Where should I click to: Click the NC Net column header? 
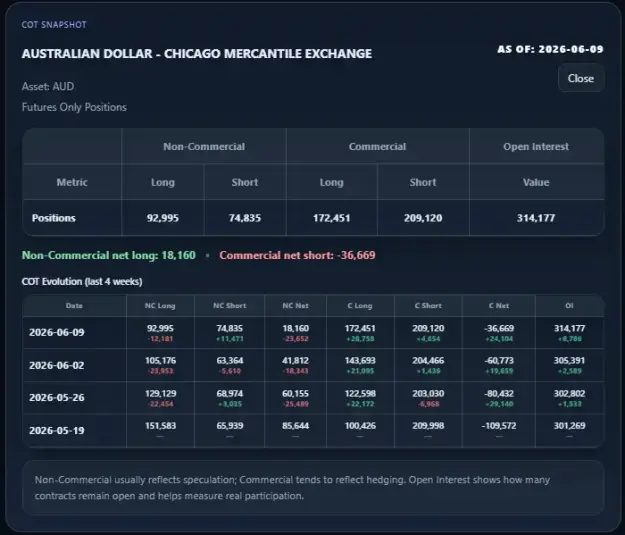pos(295,306)
